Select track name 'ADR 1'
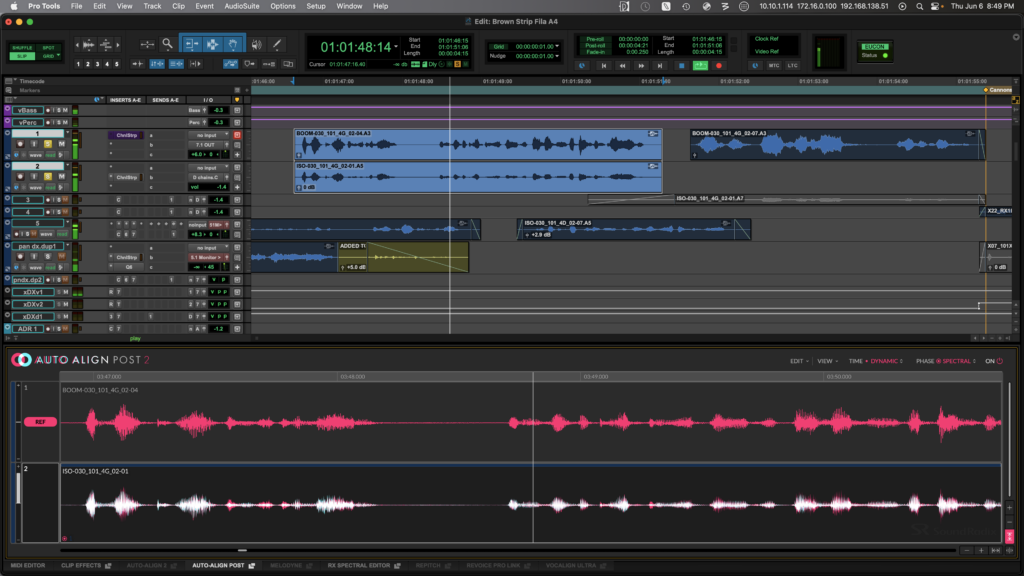The image size is (1024, 576). point(28,328)
